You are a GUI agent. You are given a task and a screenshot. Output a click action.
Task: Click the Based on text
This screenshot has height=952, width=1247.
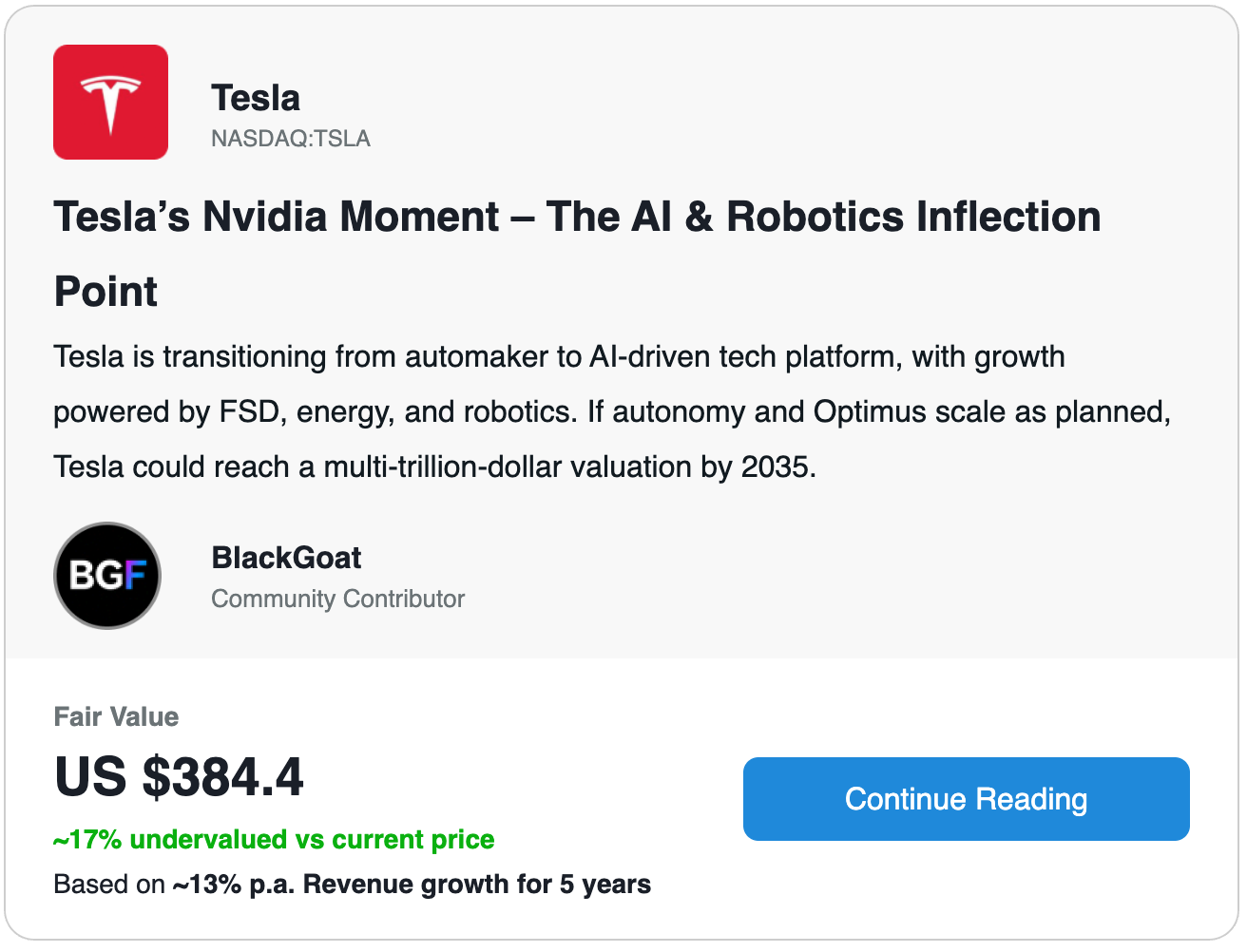[109, 885]
